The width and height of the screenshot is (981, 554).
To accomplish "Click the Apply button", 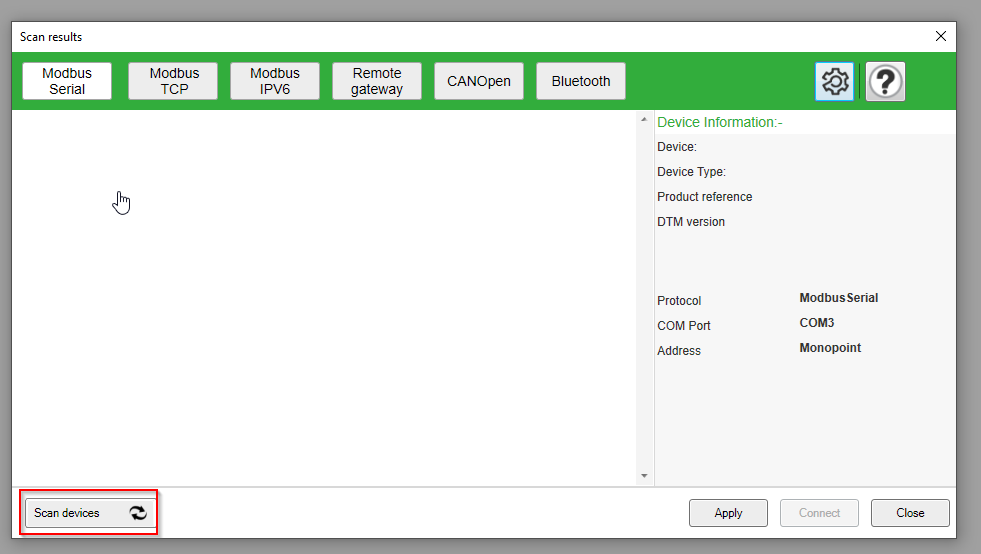I will [x=728, y=513].
